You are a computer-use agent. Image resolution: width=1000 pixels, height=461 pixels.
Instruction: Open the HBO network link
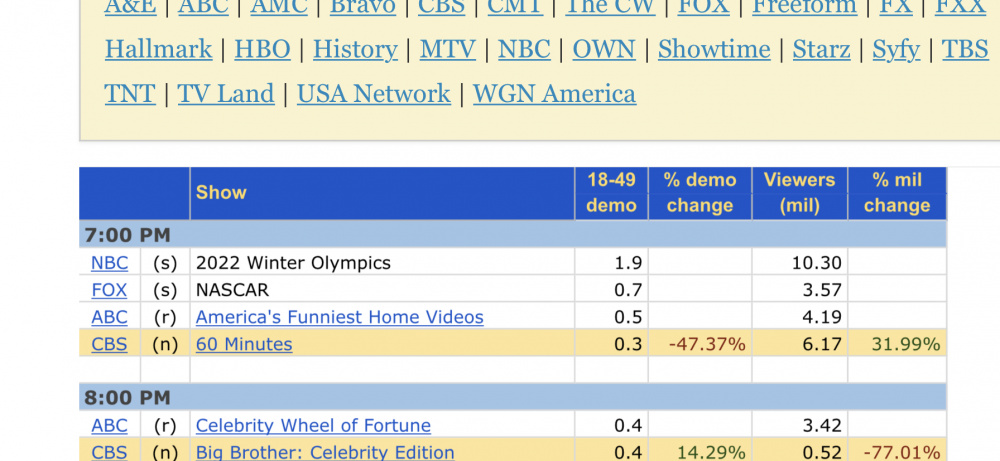coord(262,50)
